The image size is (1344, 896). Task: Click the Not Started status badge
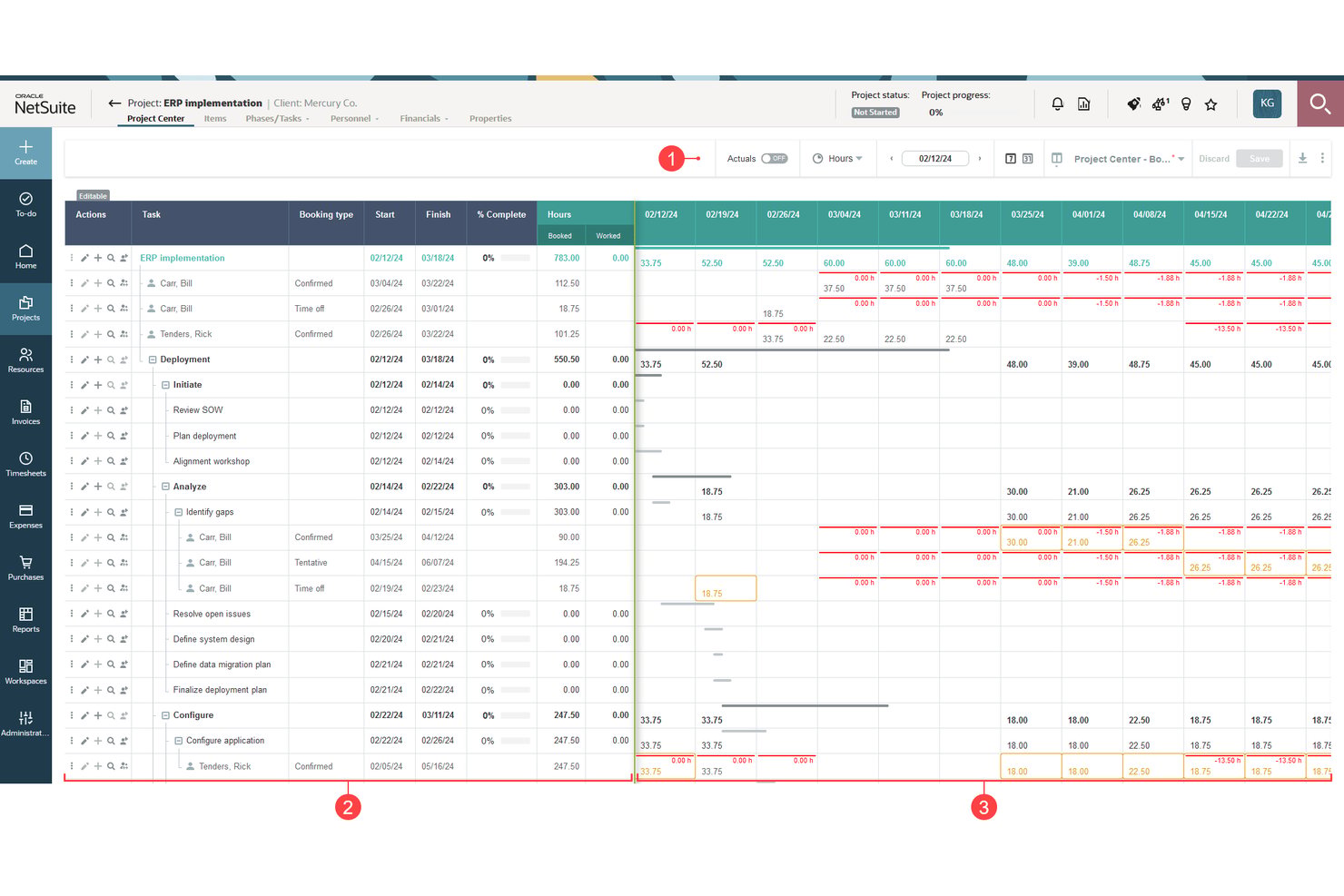click(x=875, y=113)
